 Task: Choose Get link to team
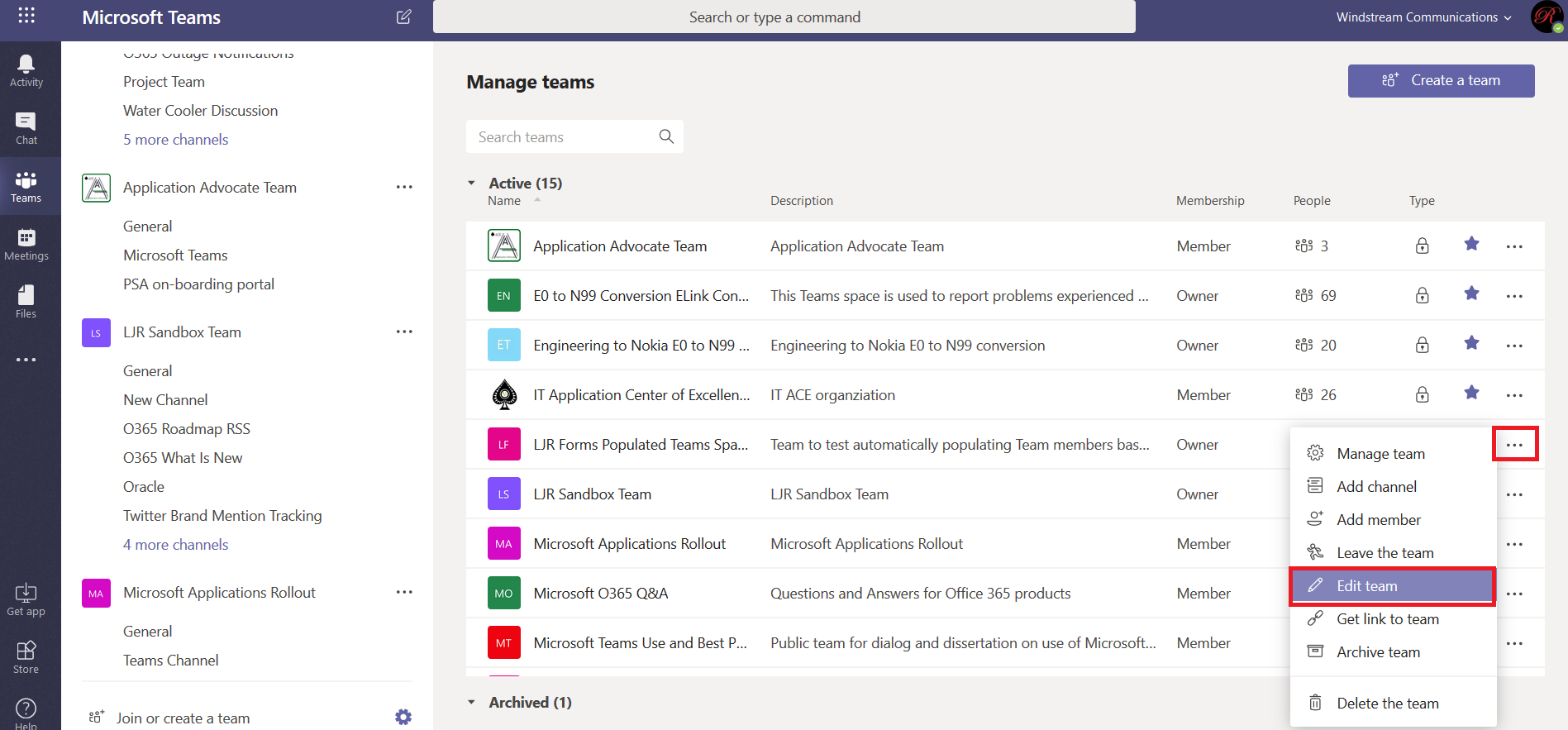pyautogui.click(x=1393, y=618)
